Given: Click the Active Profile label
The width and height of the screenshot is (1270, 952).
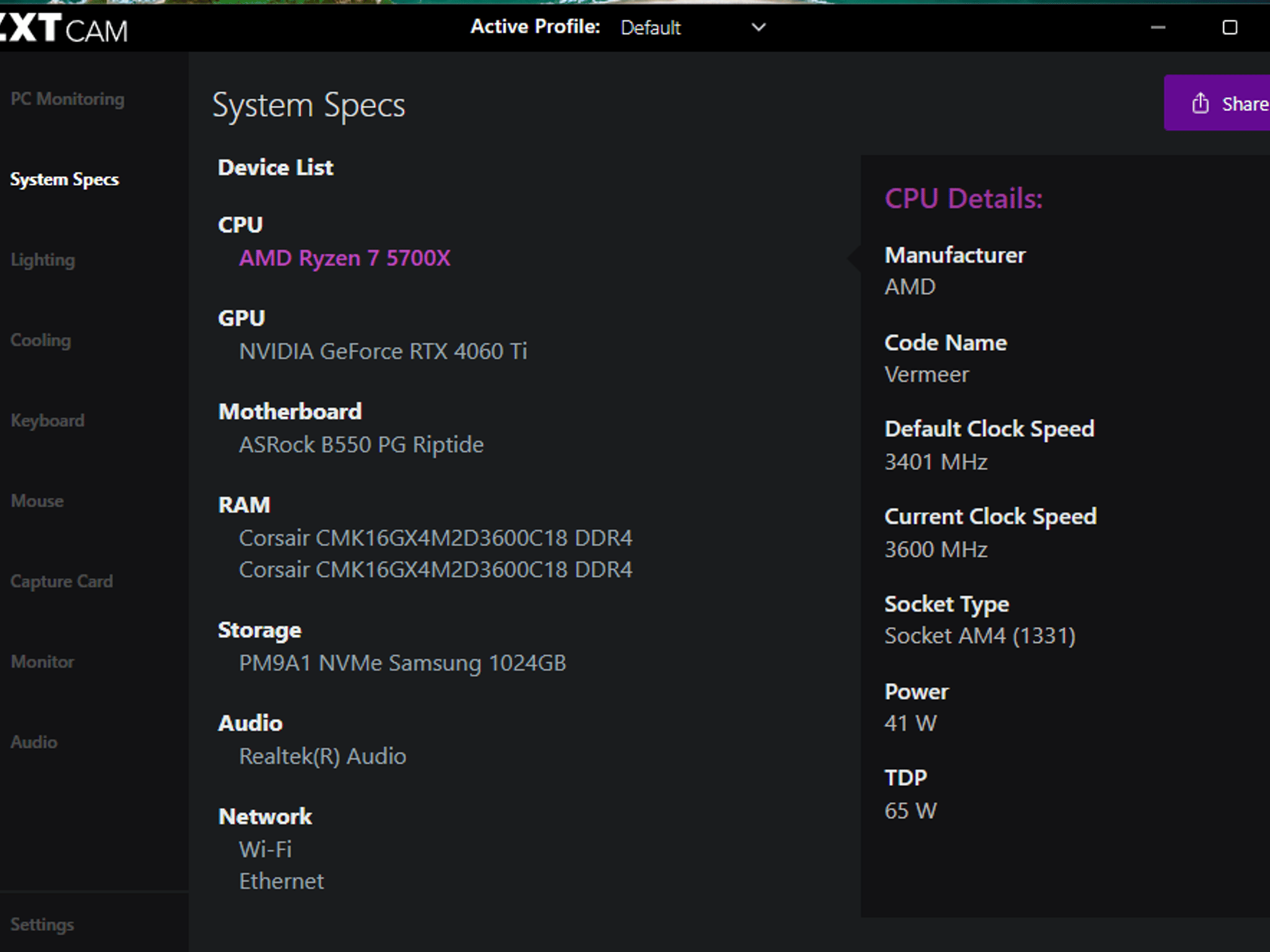Looking at the screenshot, I should [x=535, y=27].
